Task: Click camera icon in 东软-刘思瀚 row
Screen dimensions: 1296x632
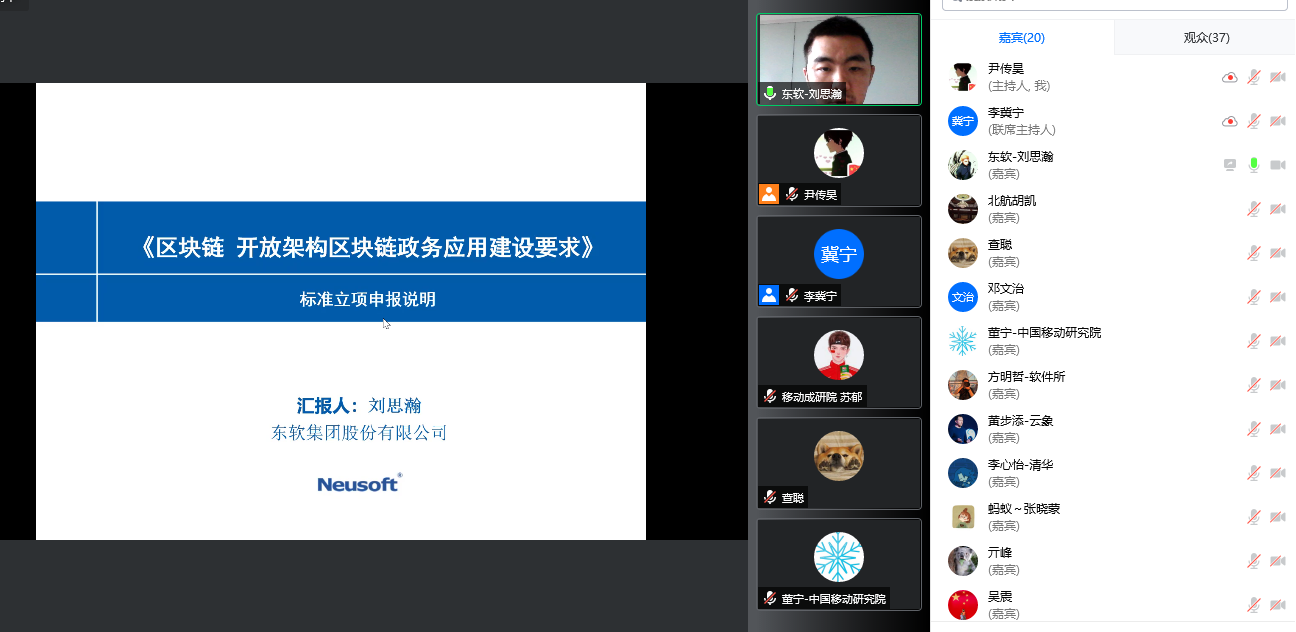Action: [1277, 165]
